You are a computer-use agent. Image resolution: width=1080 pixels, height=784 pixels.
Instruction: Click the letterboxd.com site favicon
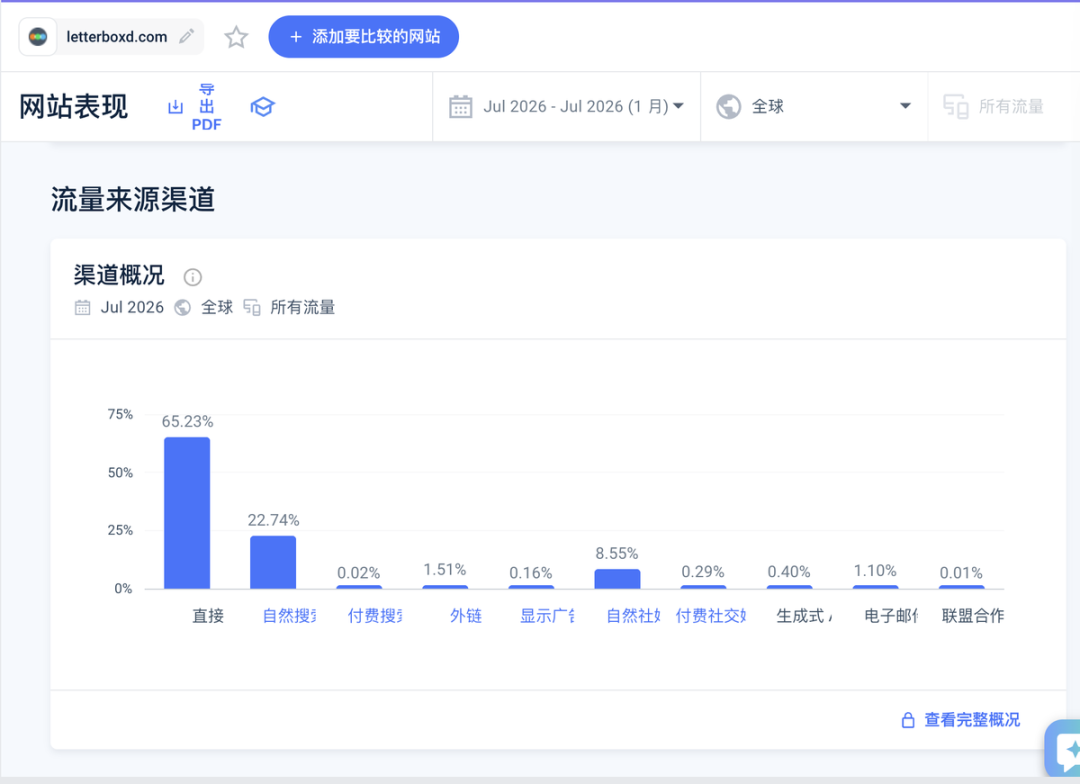tap(38, 37)
